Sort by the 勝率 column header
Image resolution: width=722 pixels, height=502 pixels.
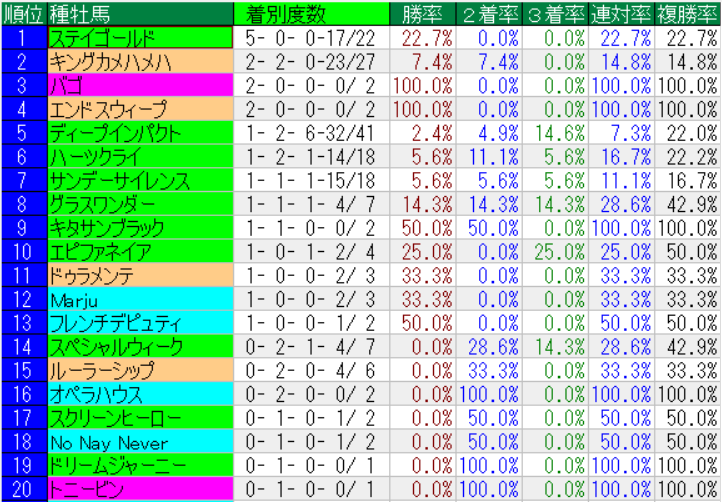pyautogui.click(x=423, y=14)
